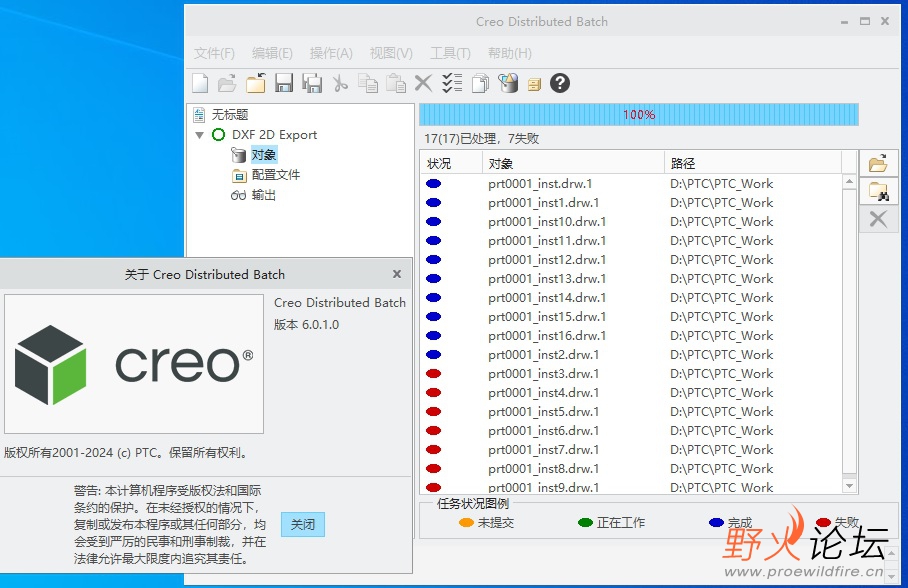Viewport: 908px width, 588px height.
Task: Select row prt0001_inst2.drw.1
Action: (x=631, y=355)
